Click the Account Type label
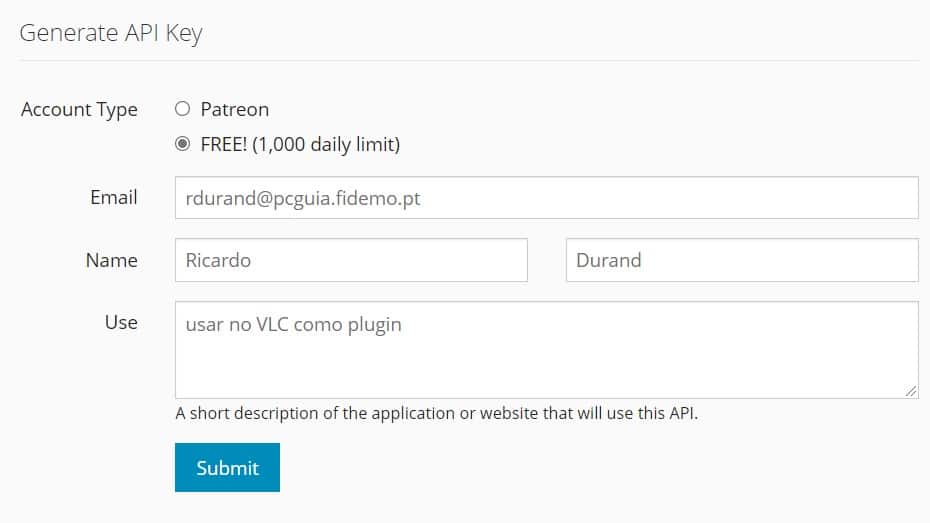 click(79, 110)
